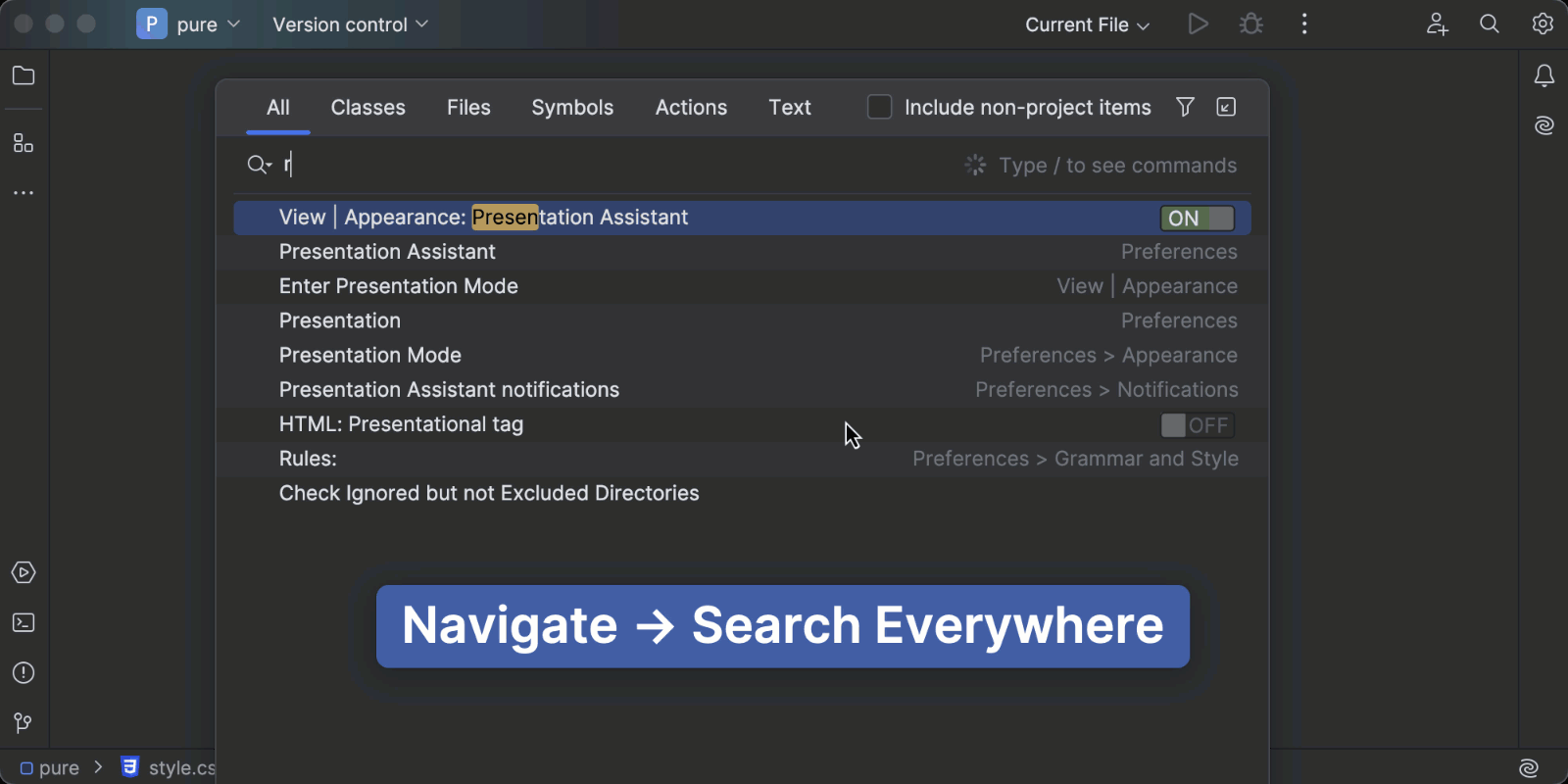Viewport: 1568px width, 784px height.
Task: Select the Presentation Preferences result
Action: pyautogui.click(x=742, y=320)
